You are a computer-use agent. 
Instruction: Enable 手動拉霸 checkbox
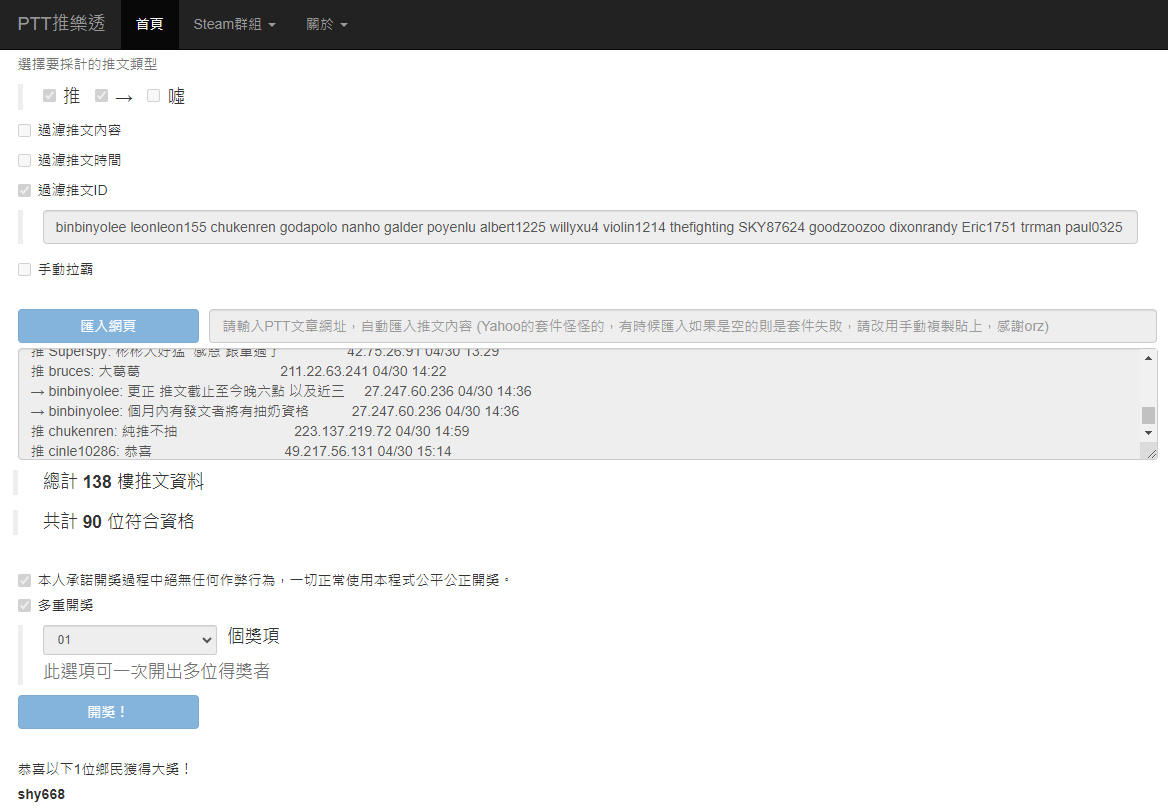pyautogui.click(x=25, y=269)
